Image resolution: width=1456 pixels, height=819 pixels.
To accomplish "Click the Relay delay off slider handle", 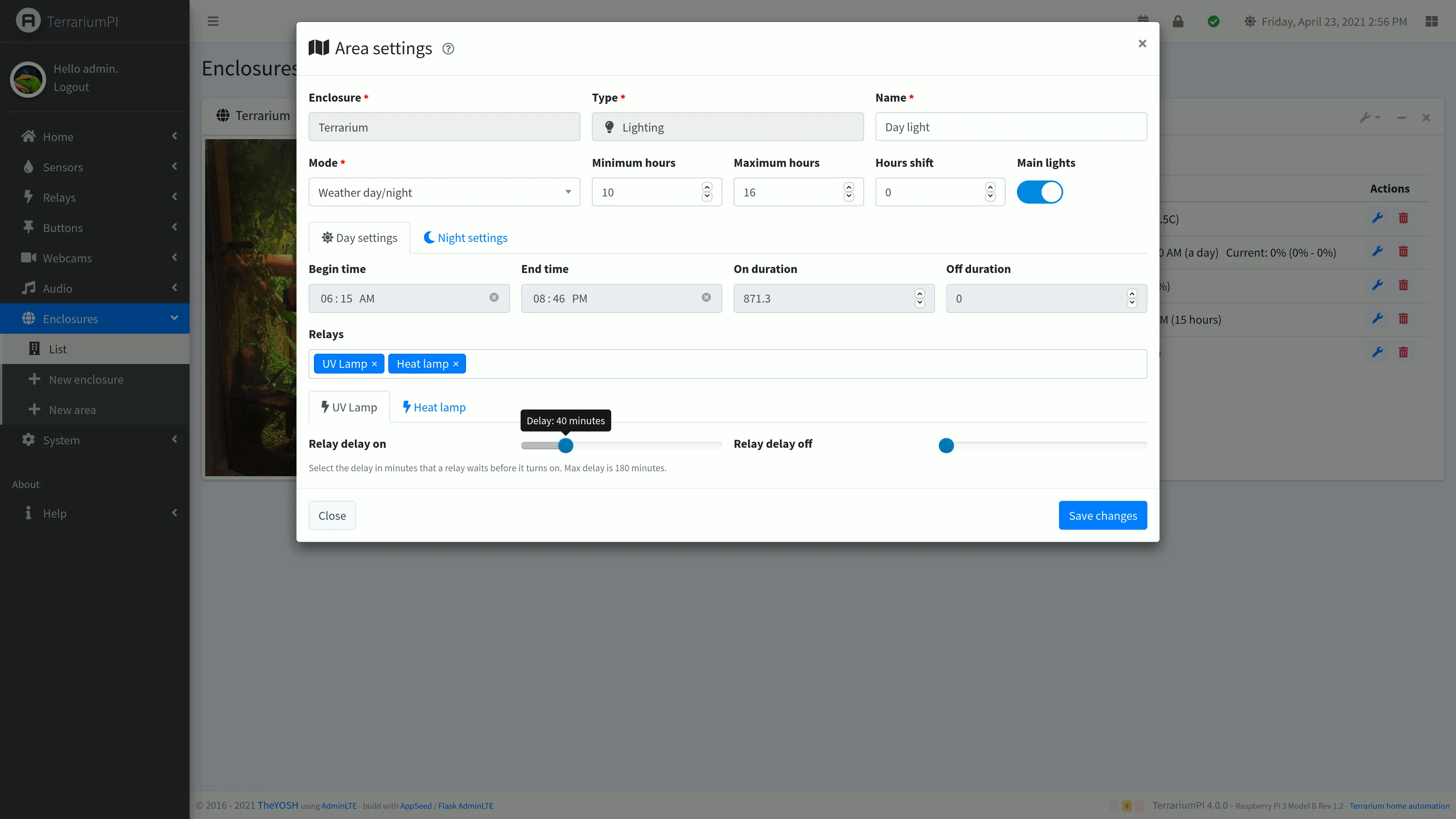I will point(946,446).
